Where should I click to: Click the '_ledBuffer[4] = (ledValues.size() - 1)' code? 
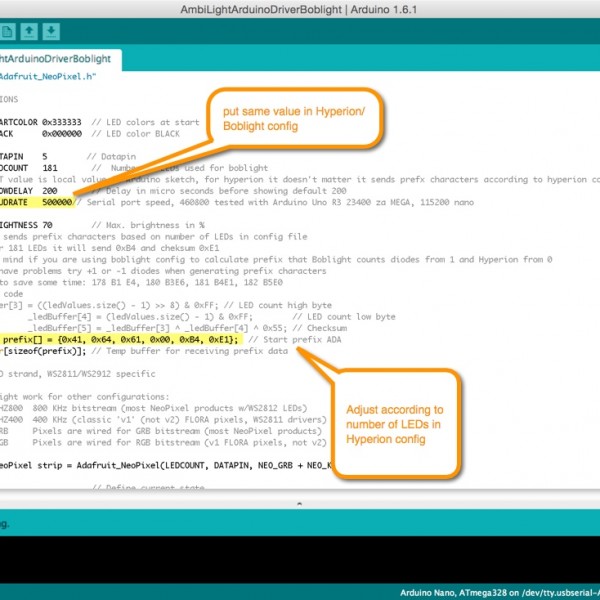pos(140,317)
